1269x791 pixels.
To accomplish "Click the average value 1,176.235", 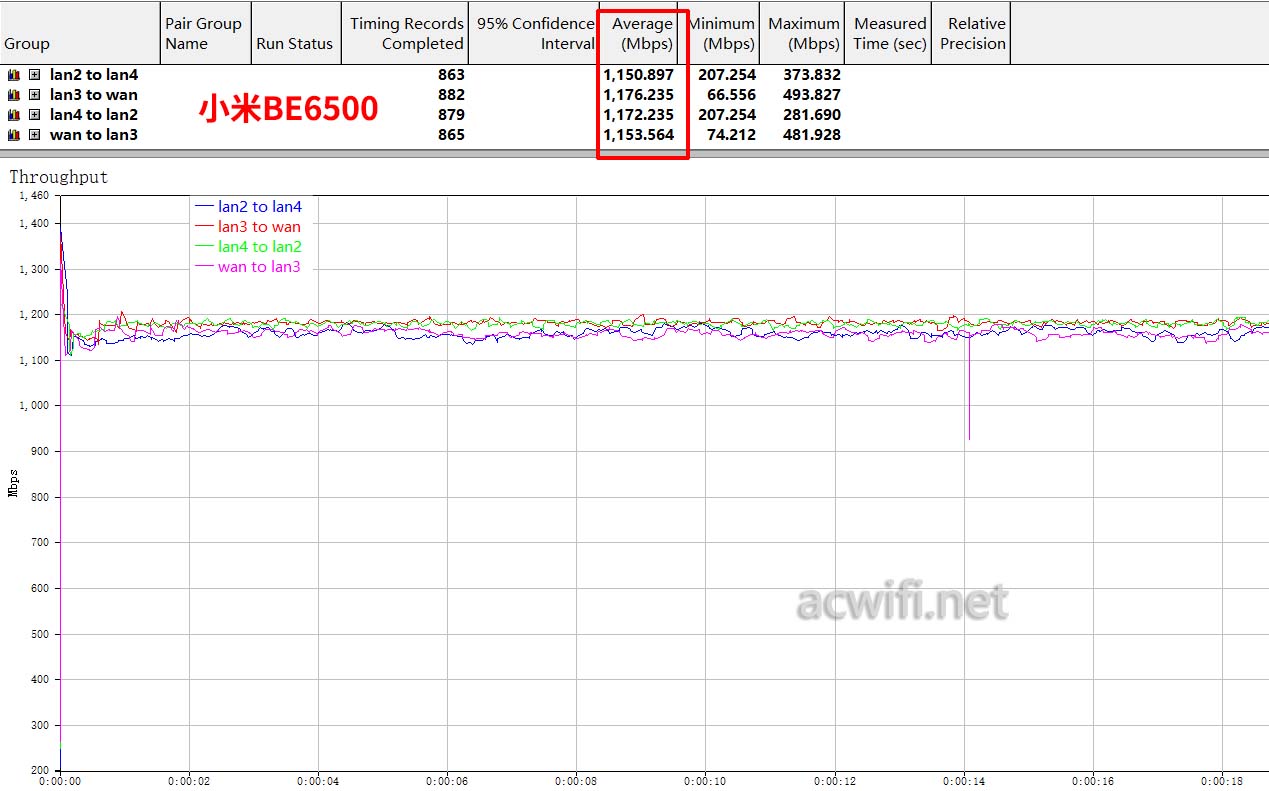I will 639,95.
